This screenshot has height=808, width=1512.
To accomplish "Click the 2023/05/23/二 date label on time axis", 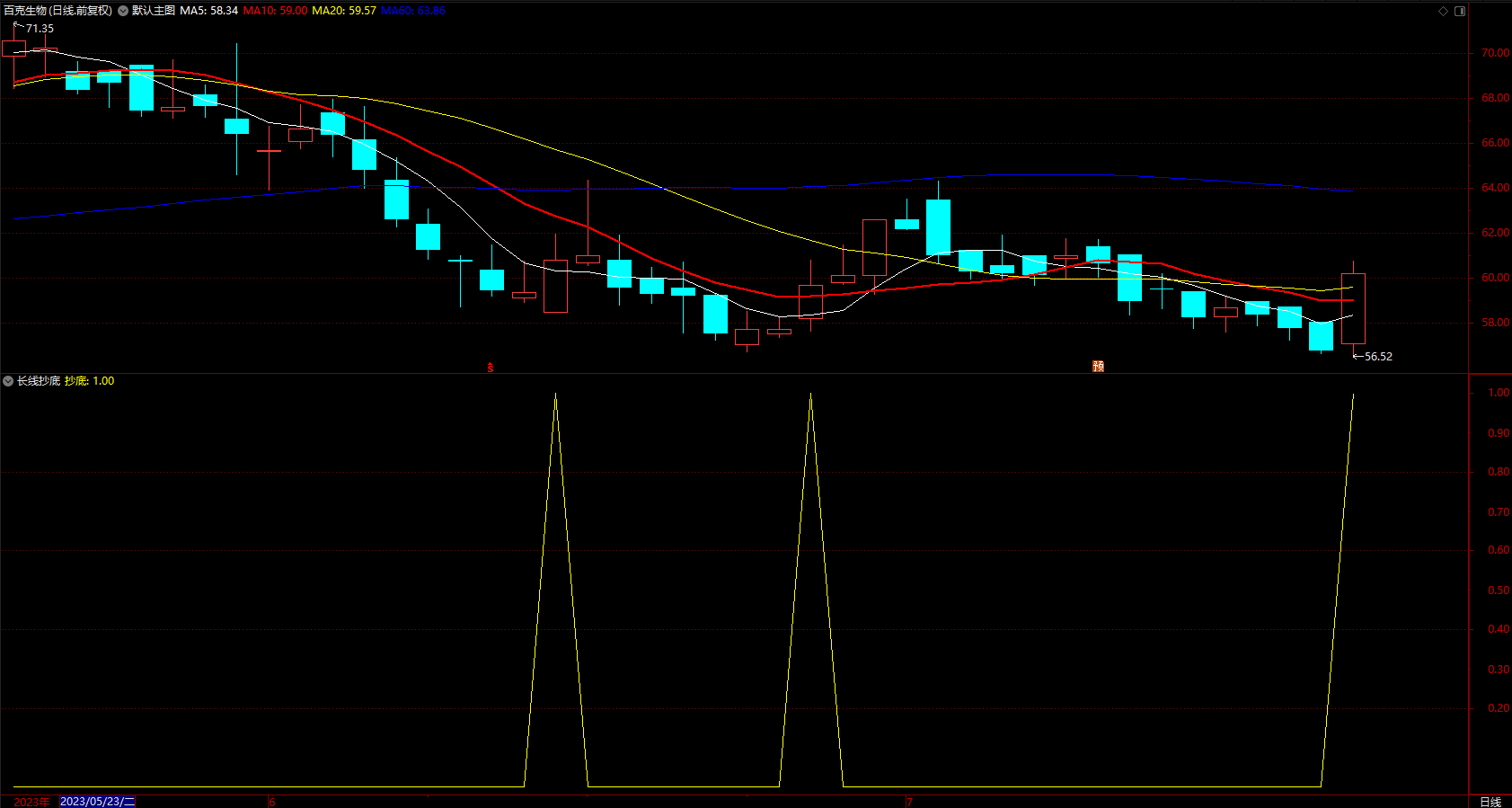I will pyautogui.click(x=97, y=802).
